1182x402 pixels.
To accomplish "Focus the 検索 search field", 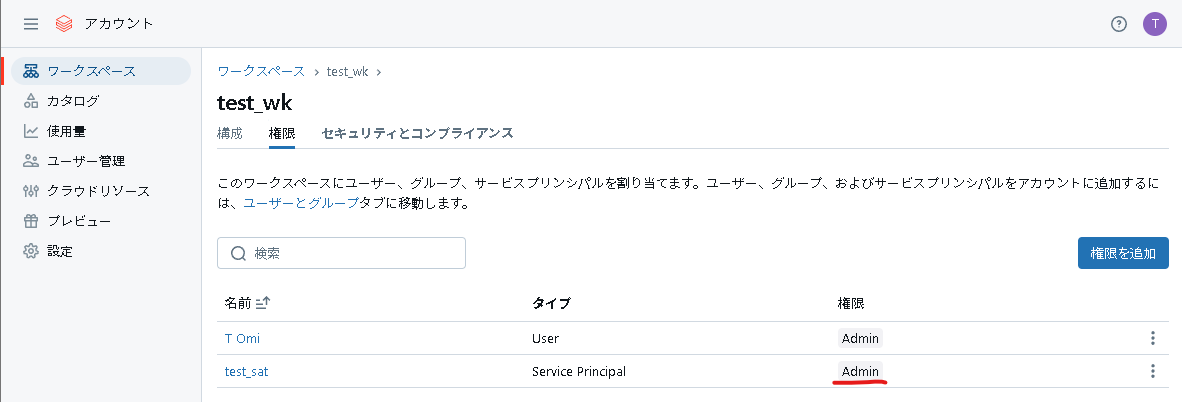I will [342, 253].
